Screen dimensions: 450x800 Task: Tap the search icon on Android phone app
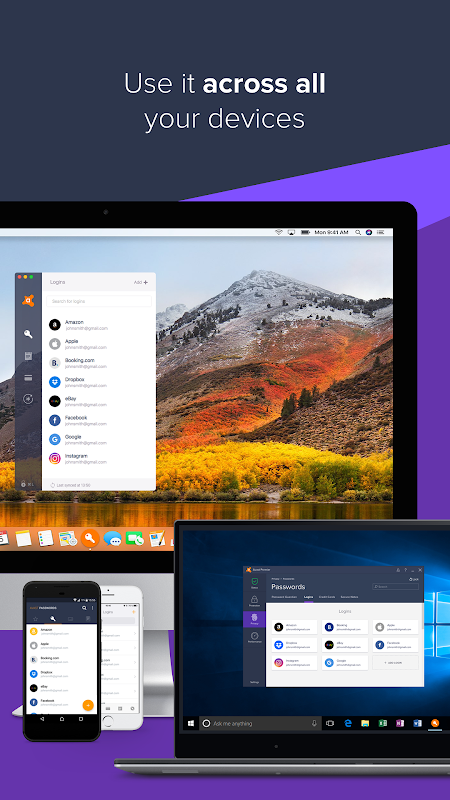[84, 608]
